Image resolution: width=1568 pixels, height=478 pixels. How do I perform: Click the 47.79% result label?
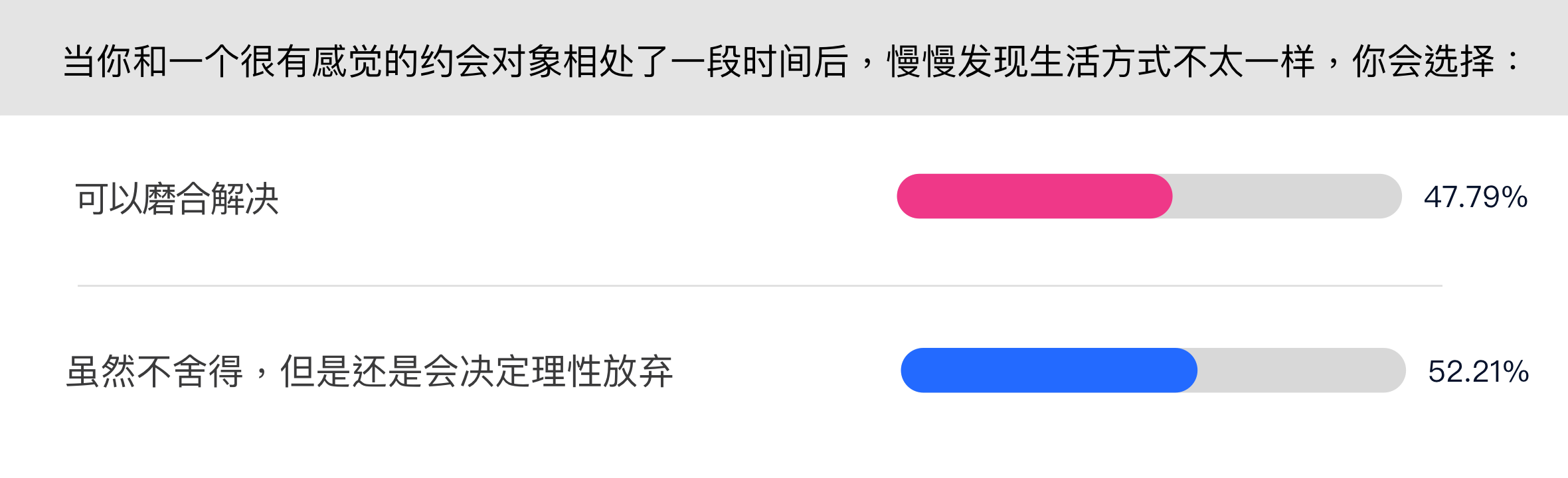pos(1476,197)
